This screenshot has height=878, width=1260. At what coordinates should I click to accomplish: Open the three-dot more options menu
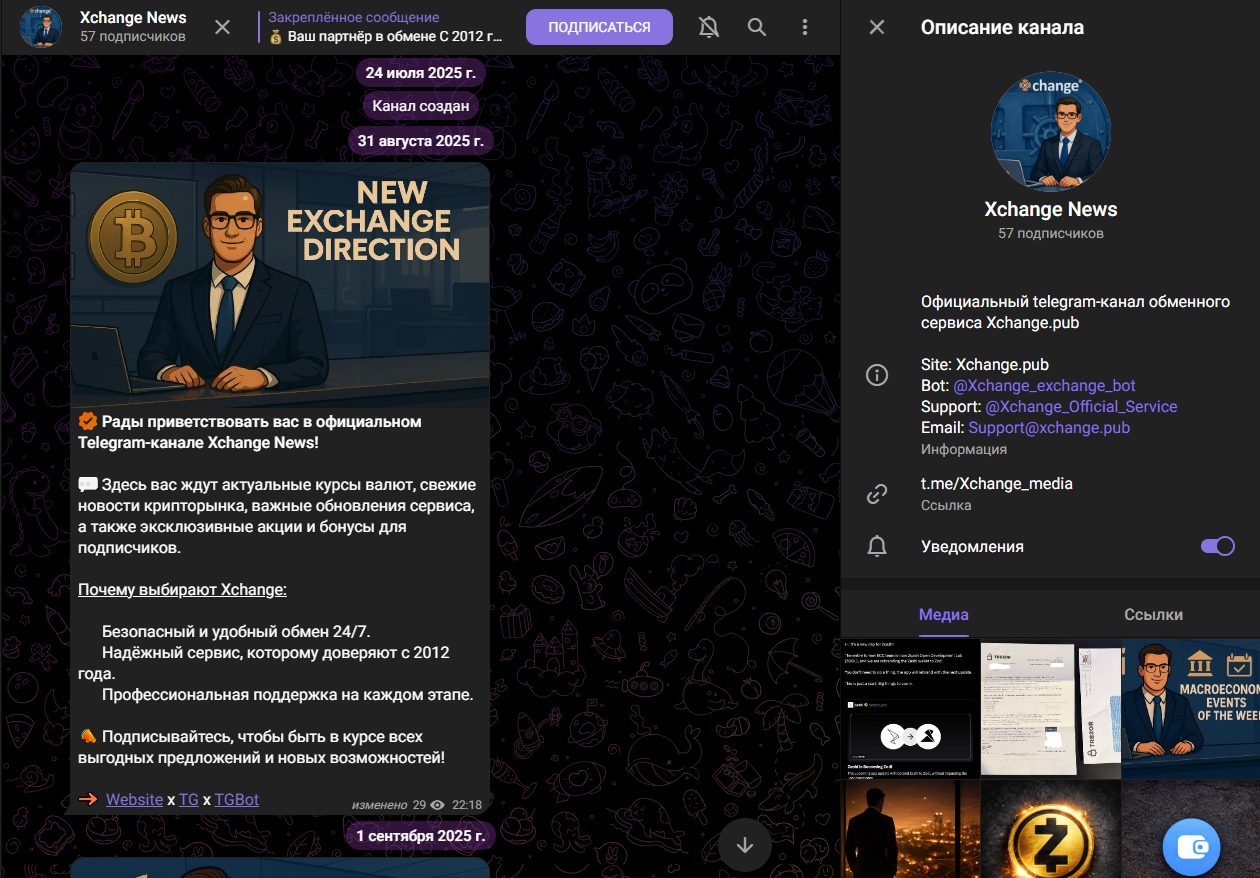coord(805,28)
